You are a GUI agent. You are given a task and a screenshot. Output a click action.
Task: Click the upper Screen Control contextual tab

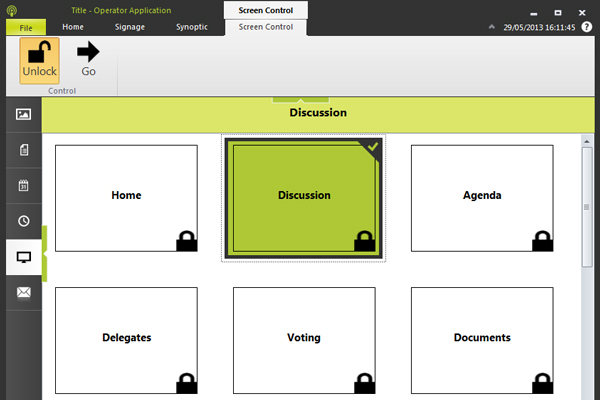[x=266, y=10]
